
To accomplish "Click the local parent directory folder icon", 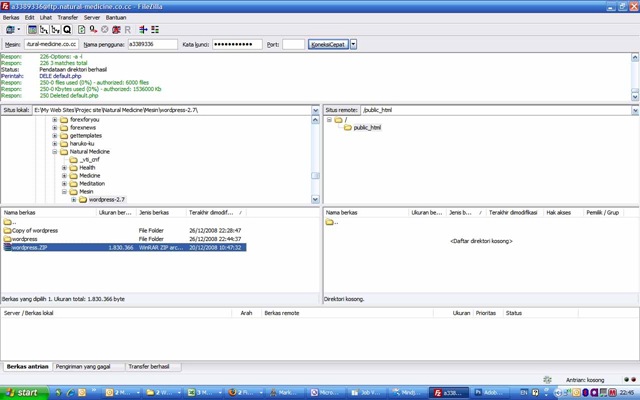I will tap(7, 222).
